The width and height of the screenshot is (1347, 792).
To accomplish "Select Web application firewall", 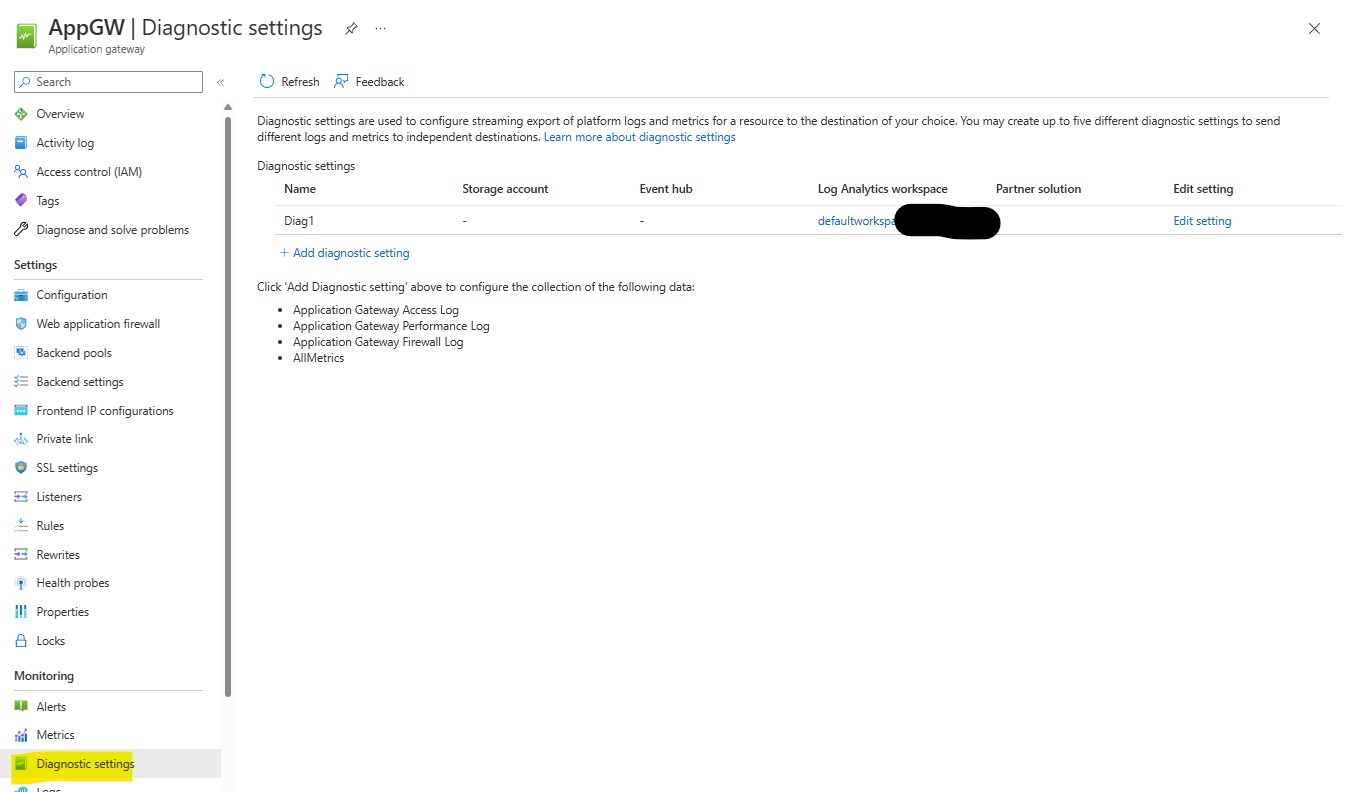I will [x=98, y=324].
